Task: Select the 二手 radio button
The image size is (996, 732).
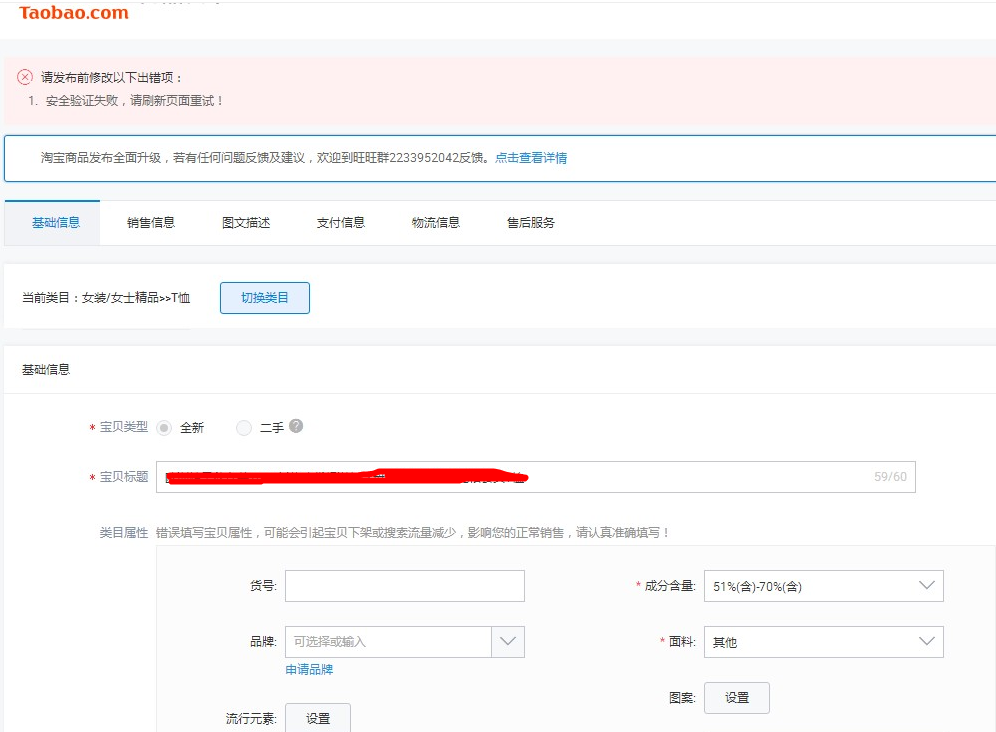Action: pos(244,428)
